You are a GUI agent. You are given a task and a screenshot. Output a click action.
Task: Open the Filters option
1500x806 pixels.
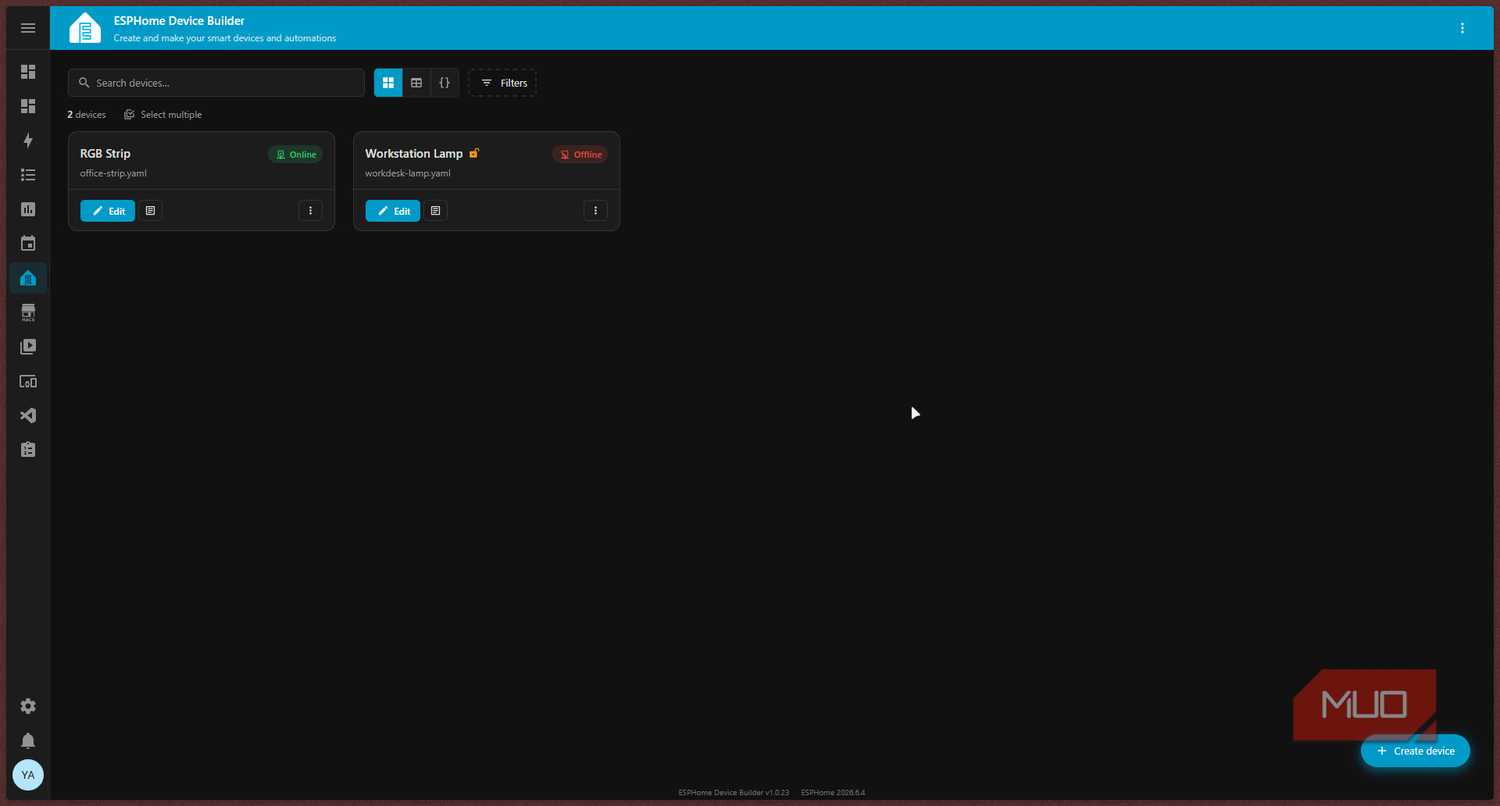[x=503, y=83]
